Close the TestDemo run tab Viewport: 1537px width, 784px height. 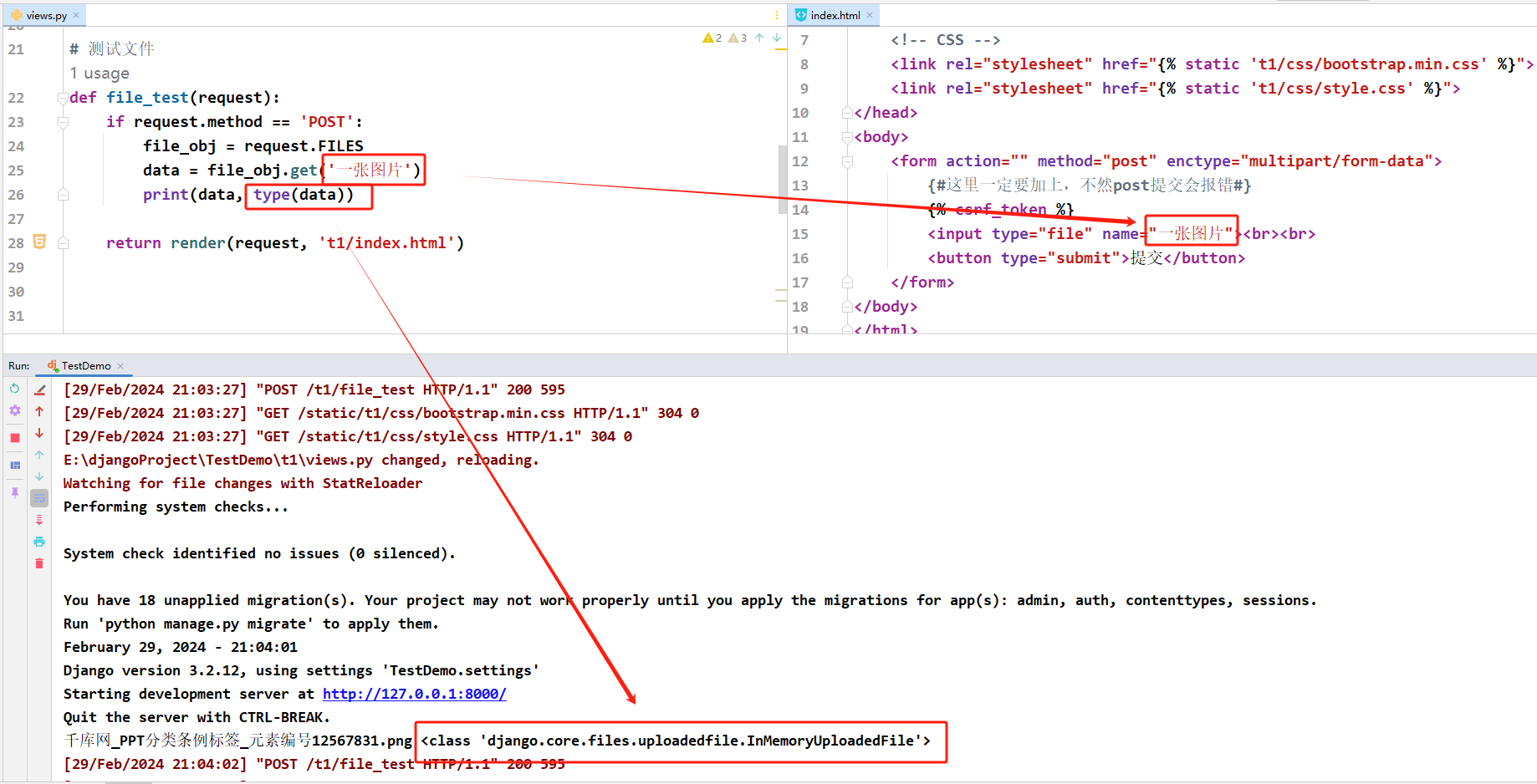[x=120, y=366]
